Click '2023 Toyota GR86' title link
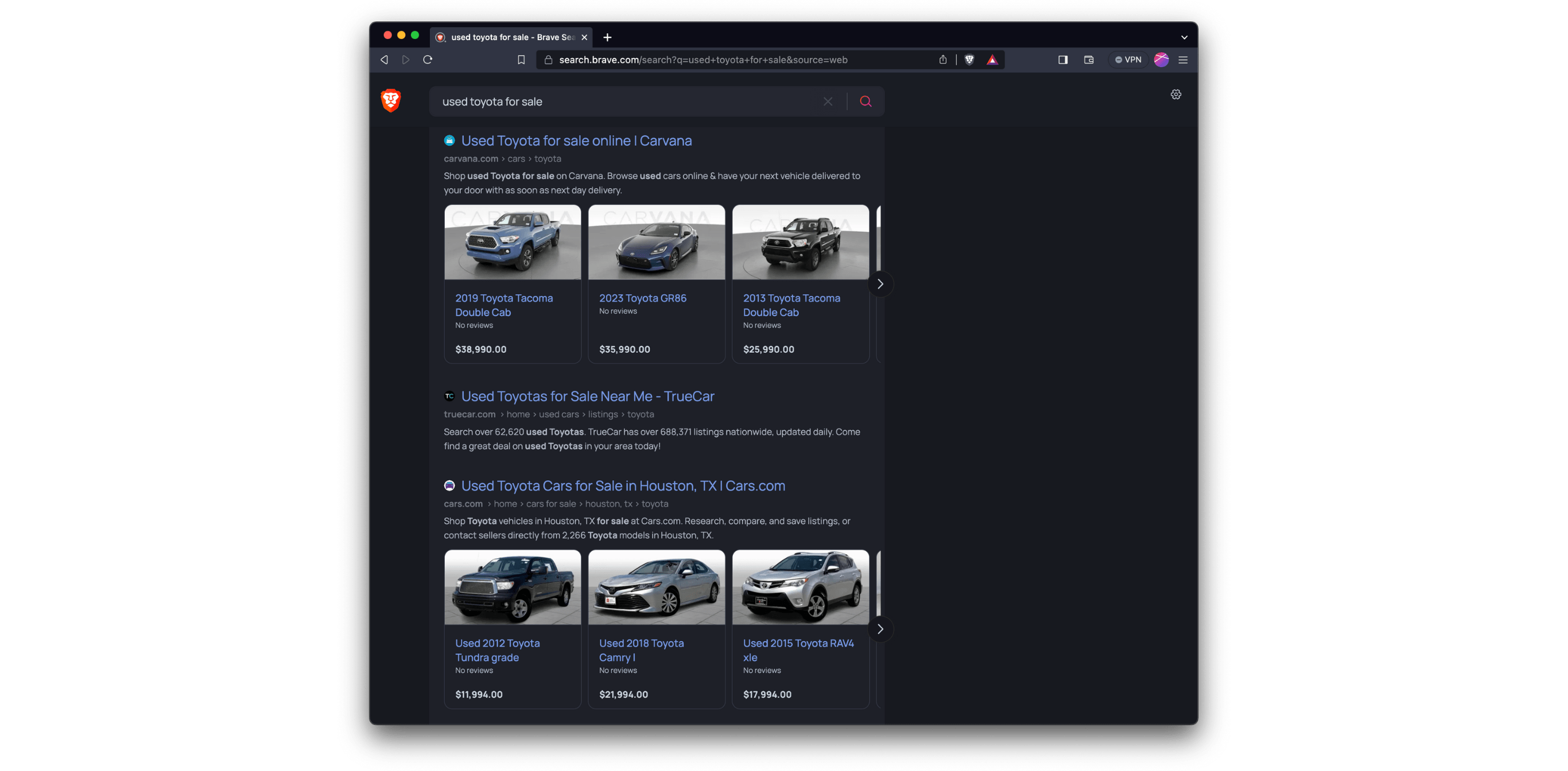Image resolution: width=1568 pixels, height=771 pixels. coord(642,298)
